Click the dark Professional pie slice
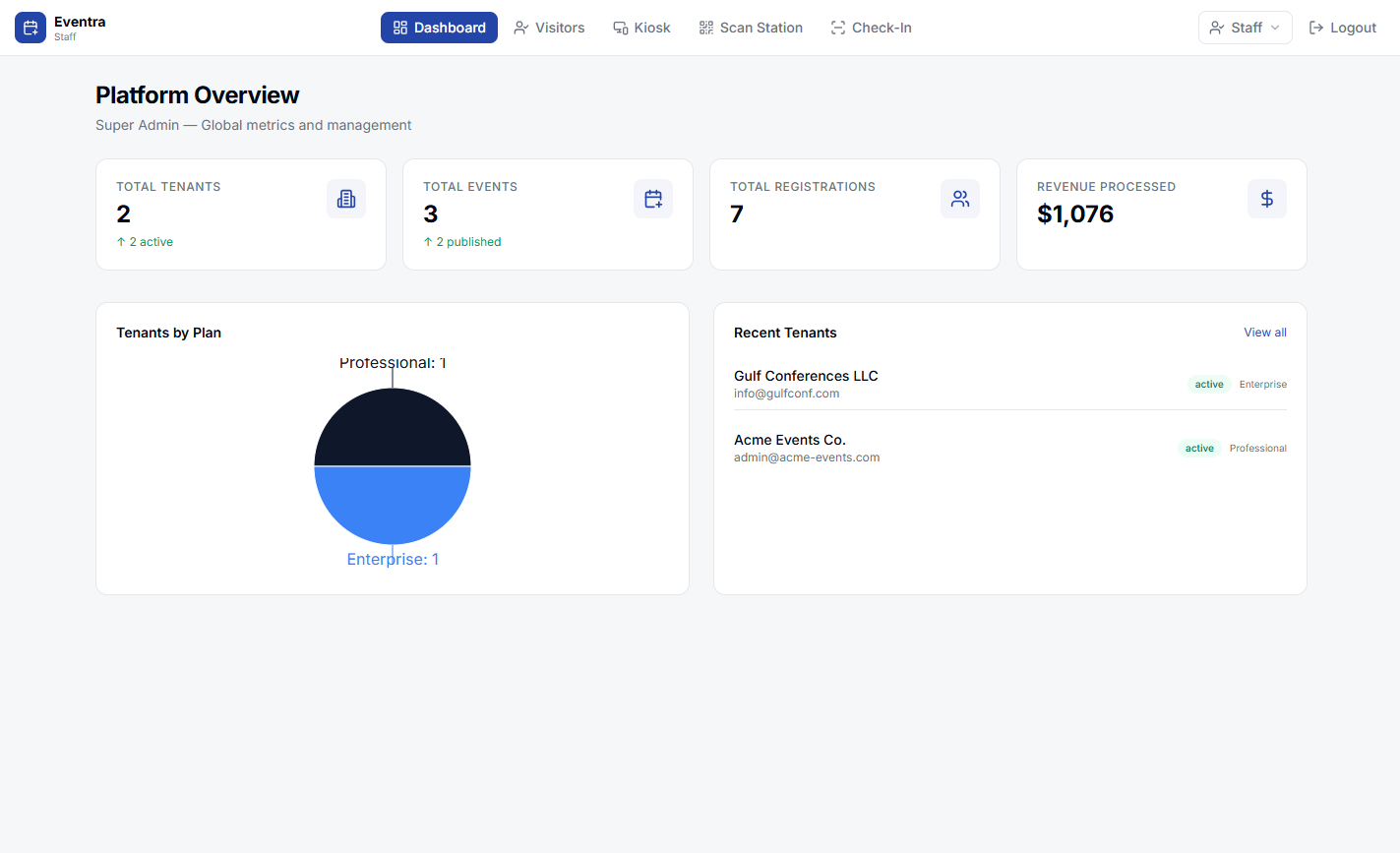The width and height of the screenshot is (1400, 853). (x=393, y=428)
